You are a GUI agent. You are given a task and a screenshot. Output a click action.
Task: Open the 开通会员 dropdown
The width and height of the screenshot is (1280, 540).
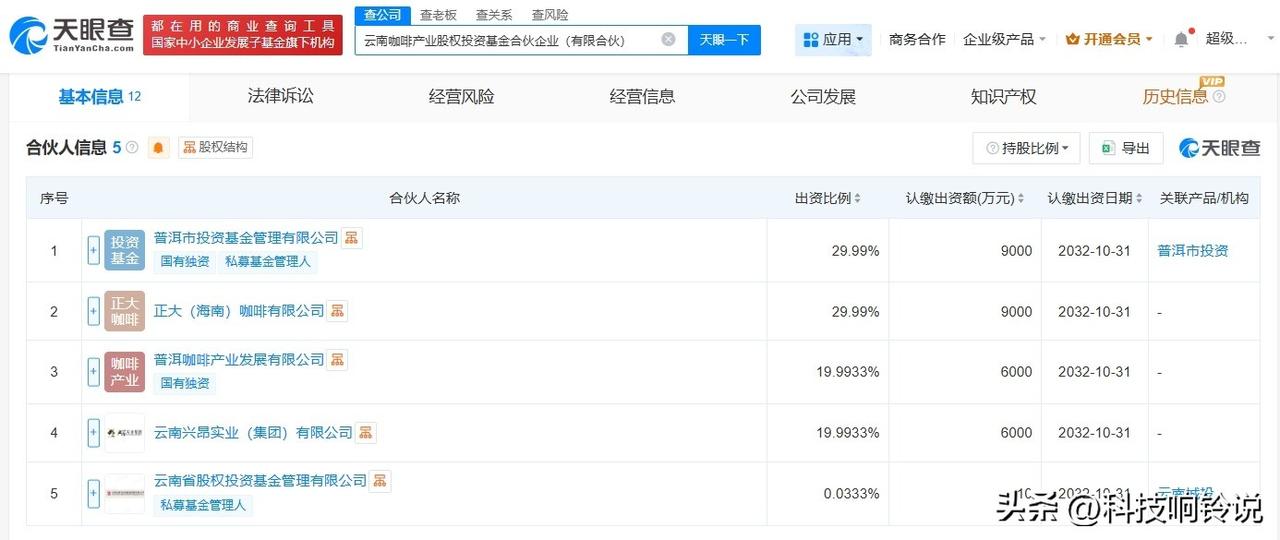click(1109, 39)
